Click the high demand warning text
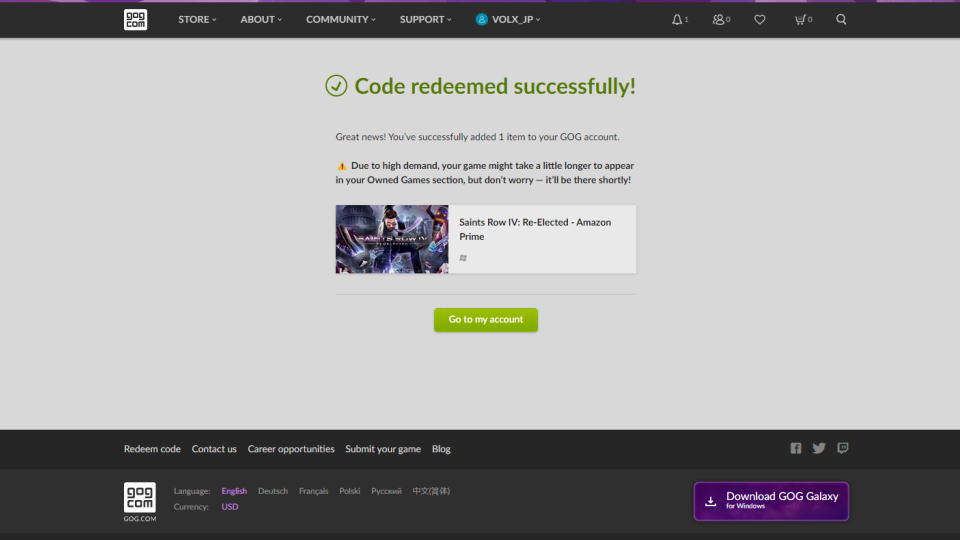The width and height of the screenshot is (960, 540). click(485, 173)
